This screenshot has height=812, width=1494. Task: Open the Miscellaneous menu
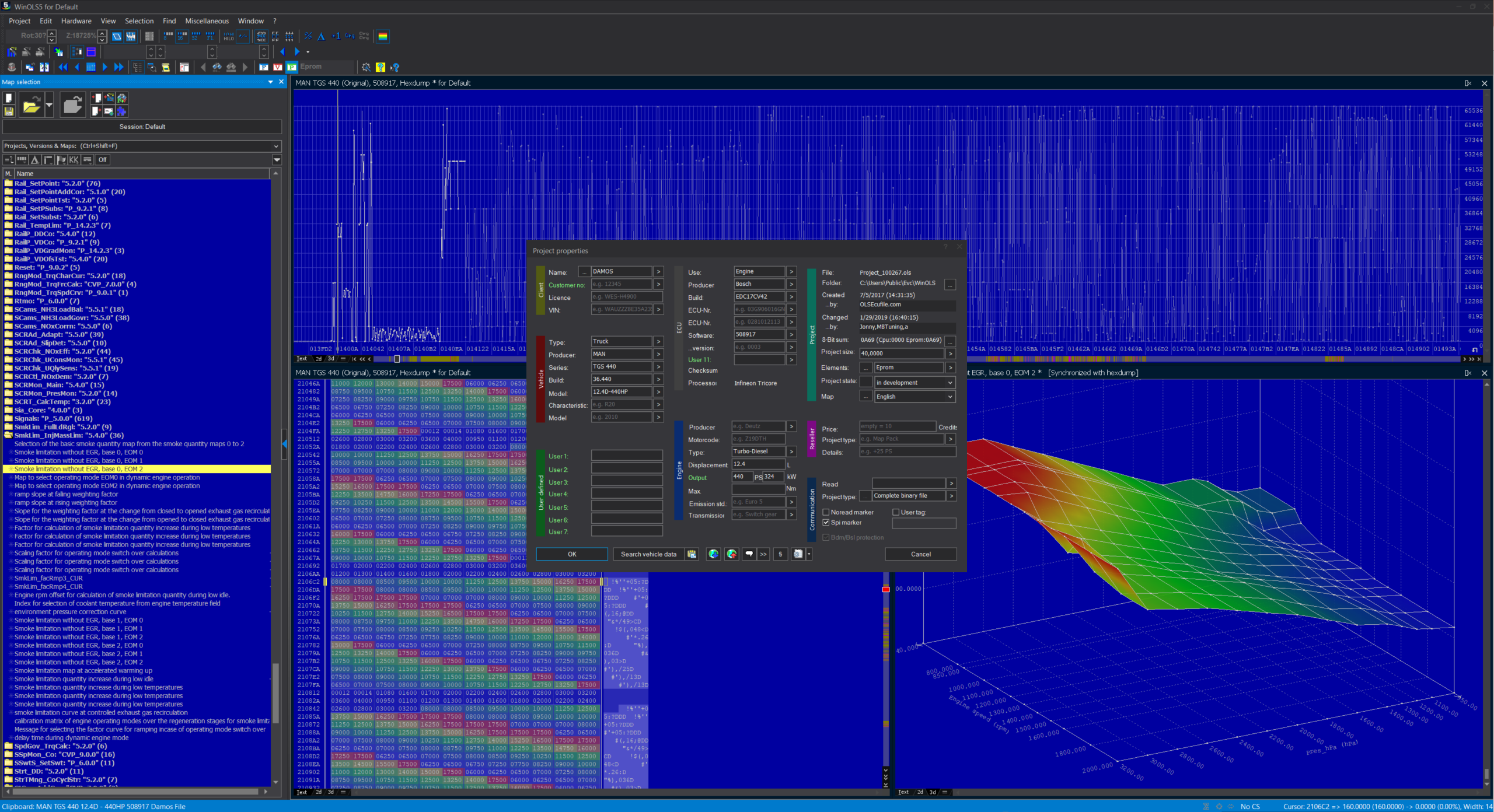(207, 21)
